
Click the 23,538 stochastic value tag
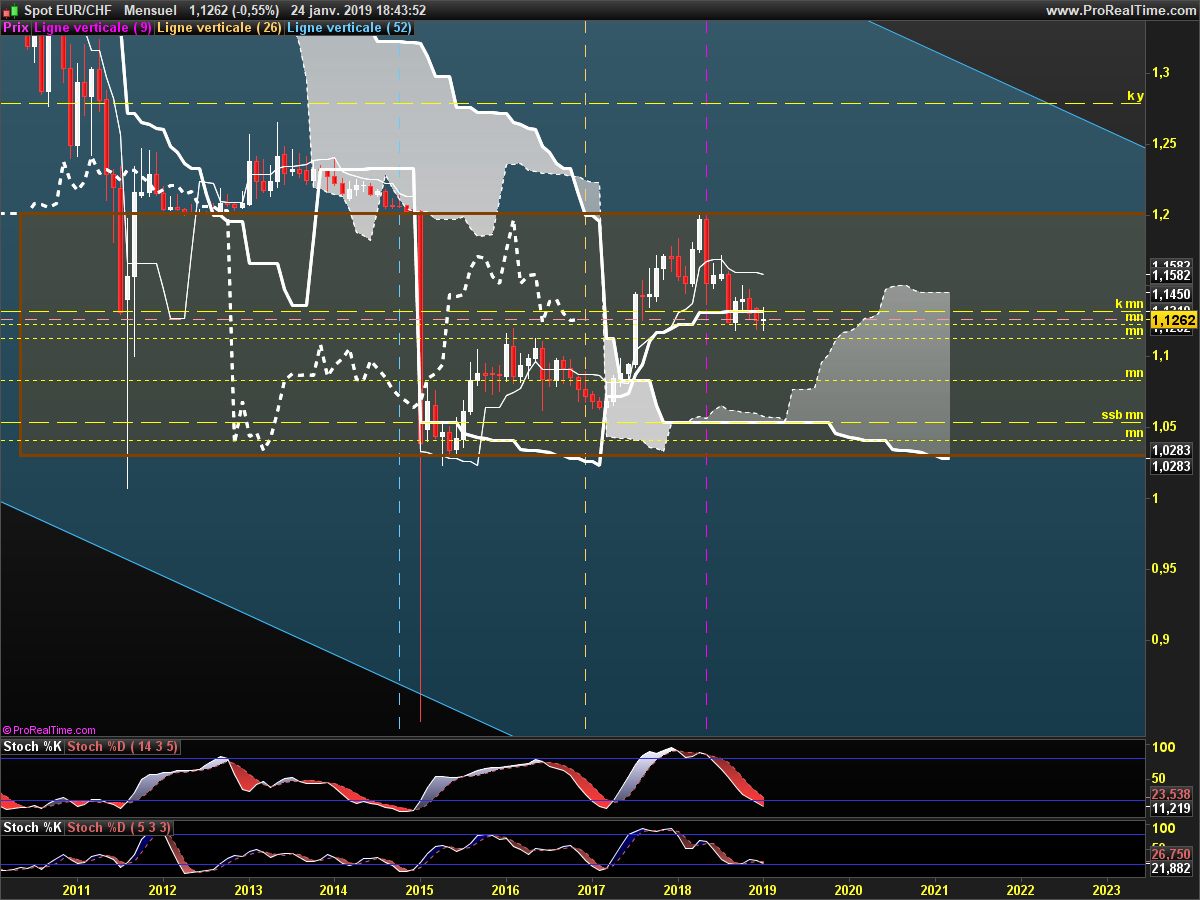tap(1171, 794)
